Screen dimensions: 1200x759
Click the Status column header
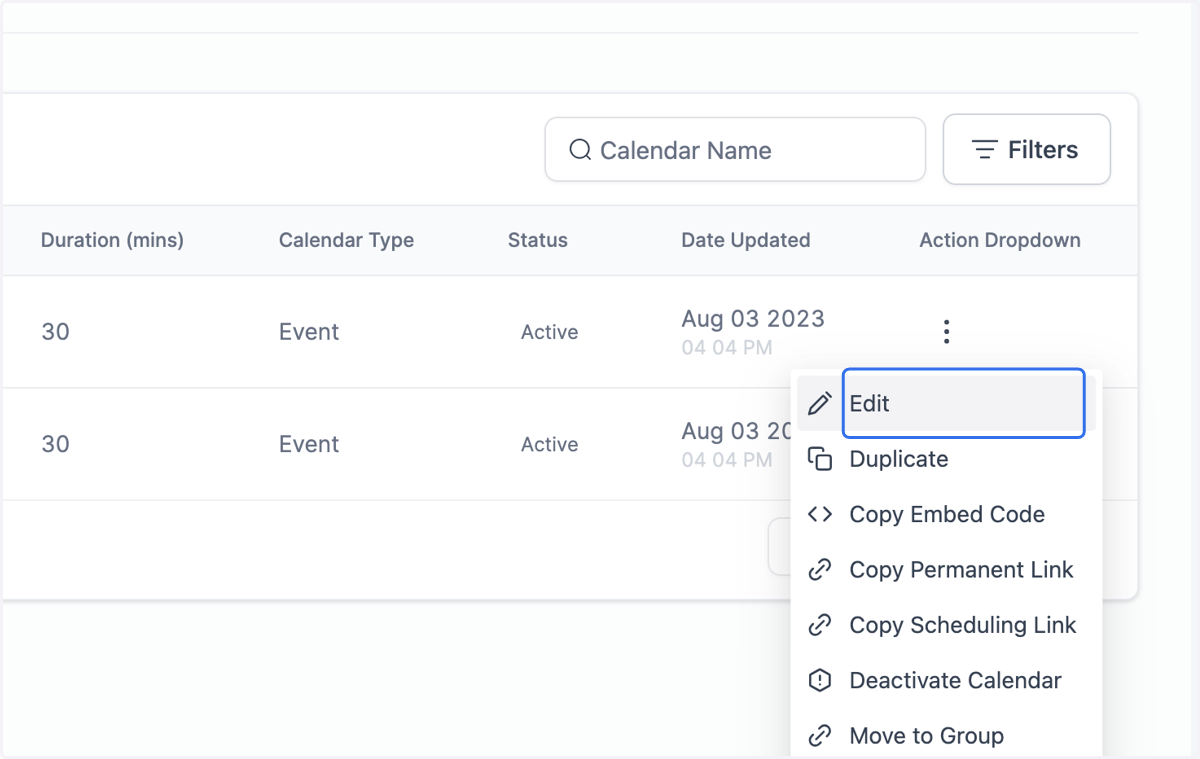pos(538,240)
